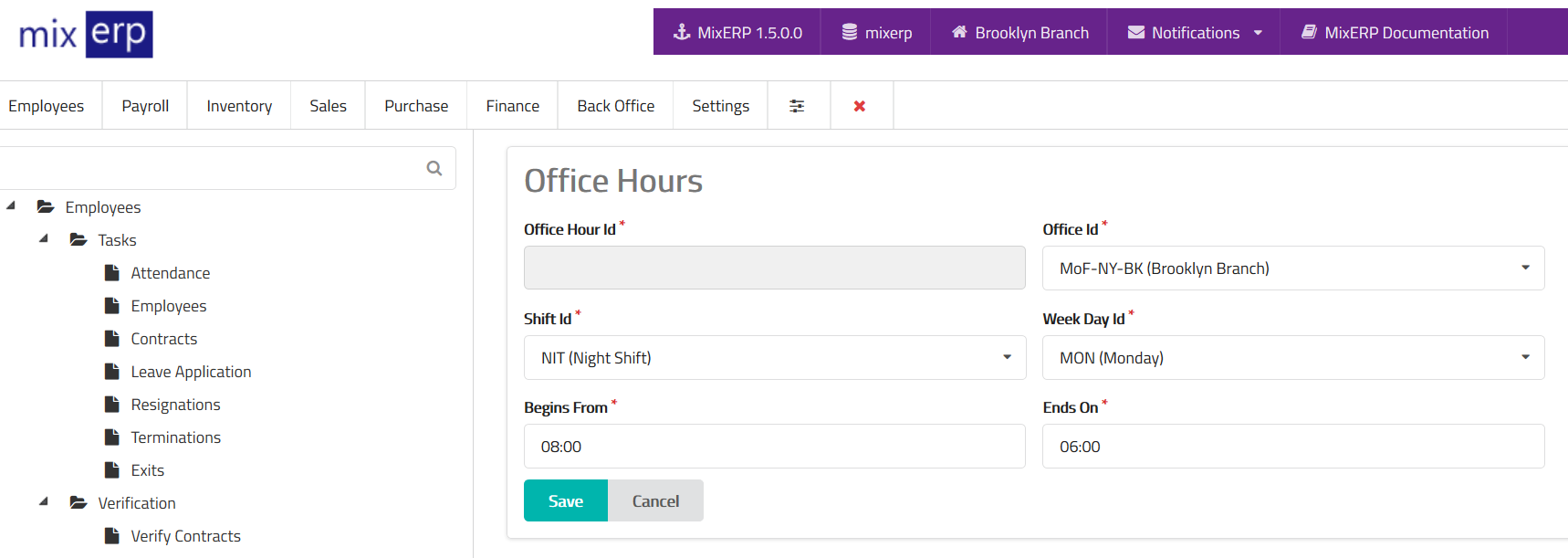Click the search magnifier icon in sidebar
The width and height of the screenshot is (1568, 558).
click(434, 168)
